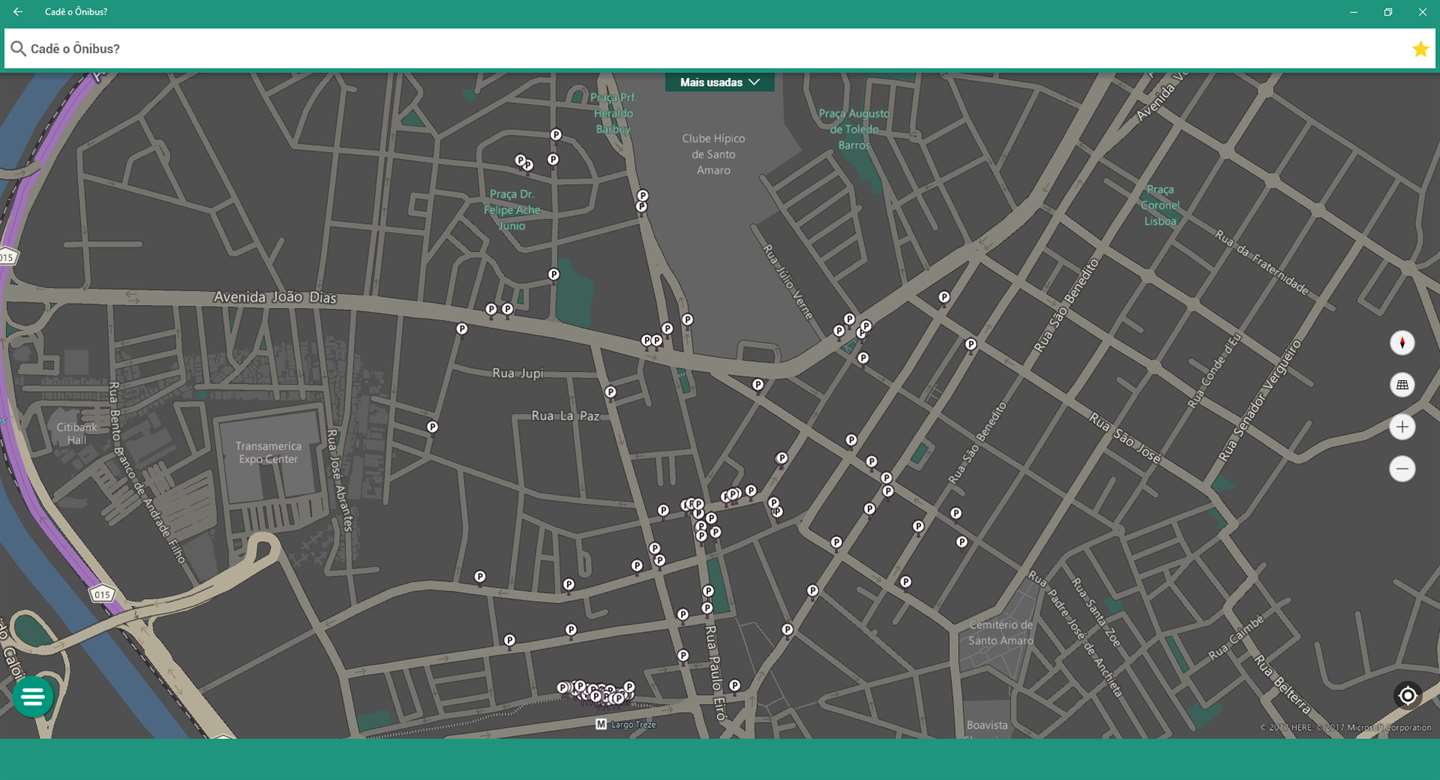This screenshot has width=1440, height=780.
Task: Select the bus stop below Praça Prof. Heraldo Barbuy
Action: click(x=556, y=135)
